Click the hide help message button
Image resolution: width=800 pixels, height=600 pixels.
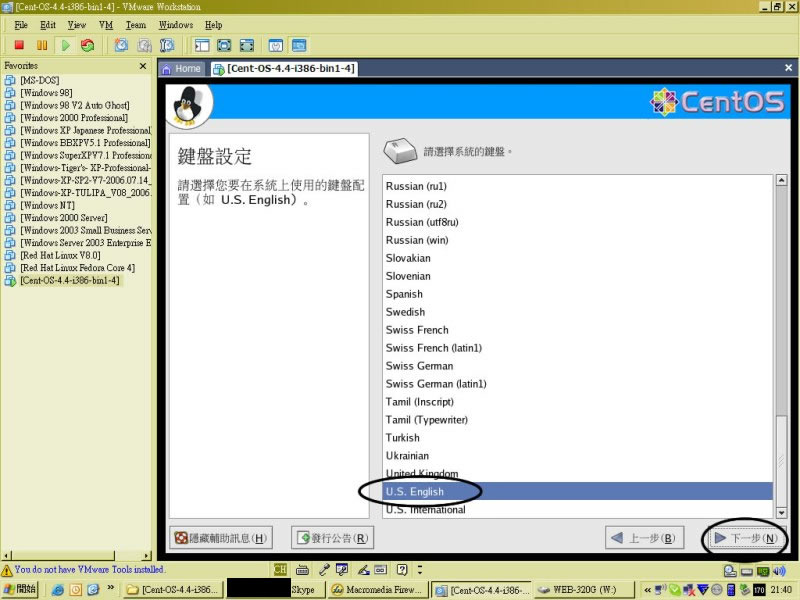tap(221, 538)
